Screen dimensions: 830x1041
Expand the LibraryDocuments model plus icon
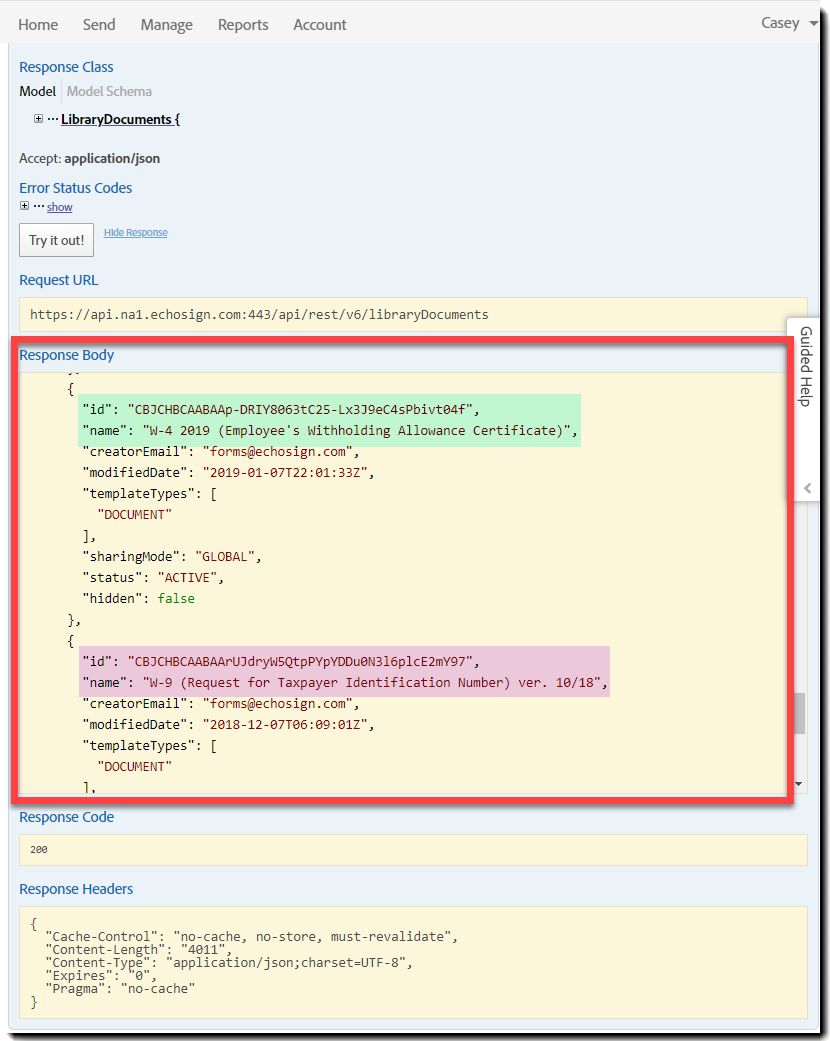point(39,118)
